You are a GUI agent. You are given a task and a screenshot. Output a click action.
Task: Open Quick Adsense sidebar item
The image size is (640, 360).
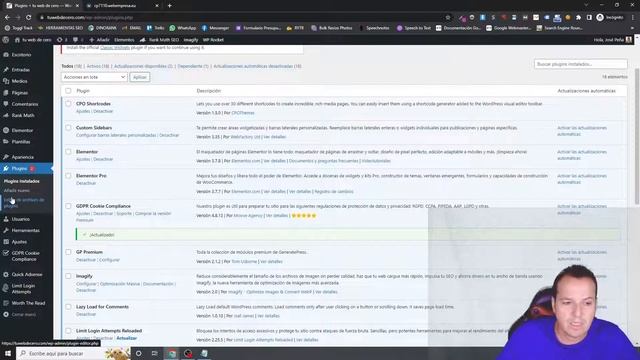point(27,275)
